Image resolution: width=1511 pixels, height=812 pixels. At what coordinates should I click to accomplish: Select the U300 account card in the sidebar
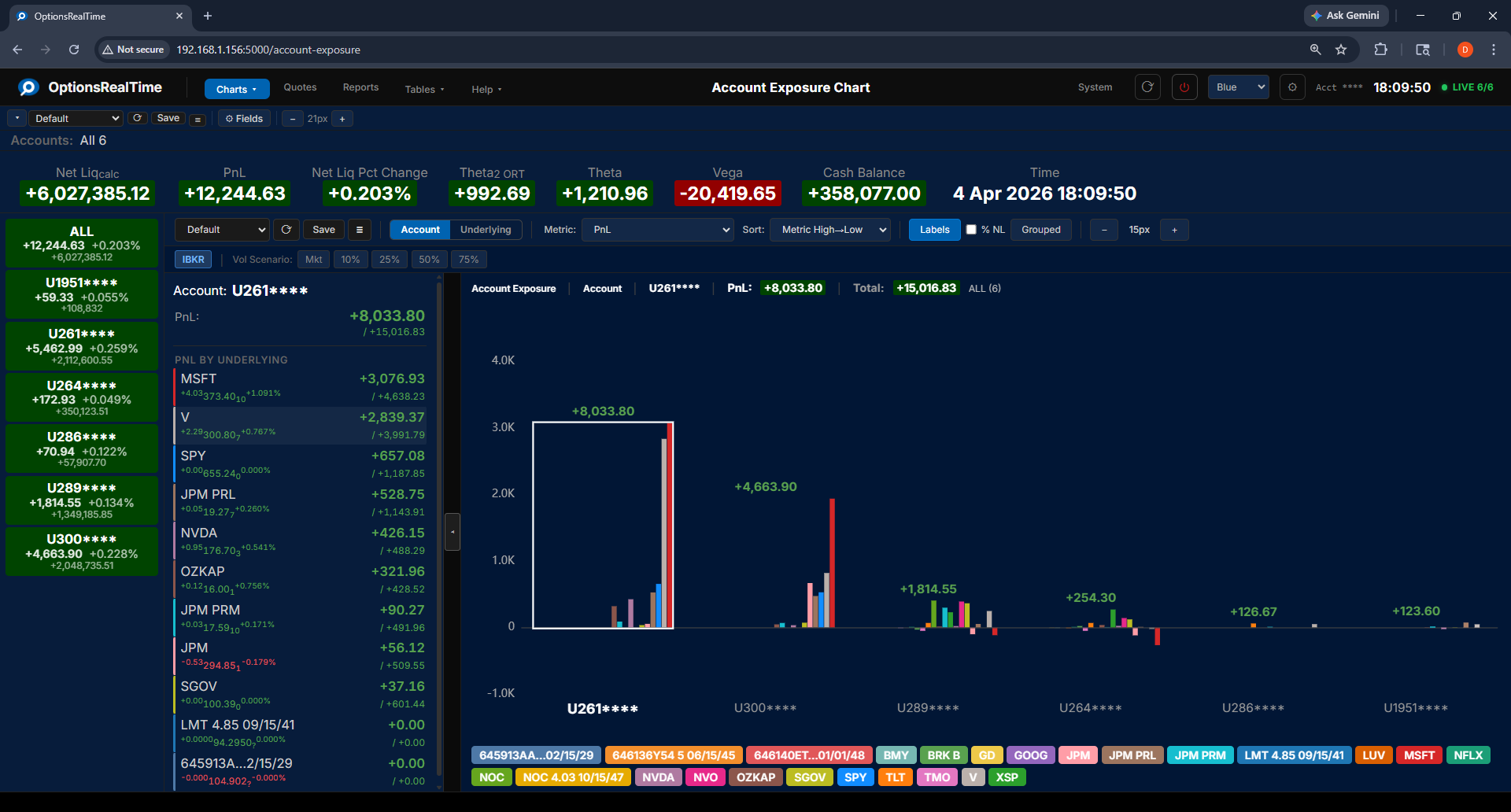pyautogui.click(x=81, y=551)
